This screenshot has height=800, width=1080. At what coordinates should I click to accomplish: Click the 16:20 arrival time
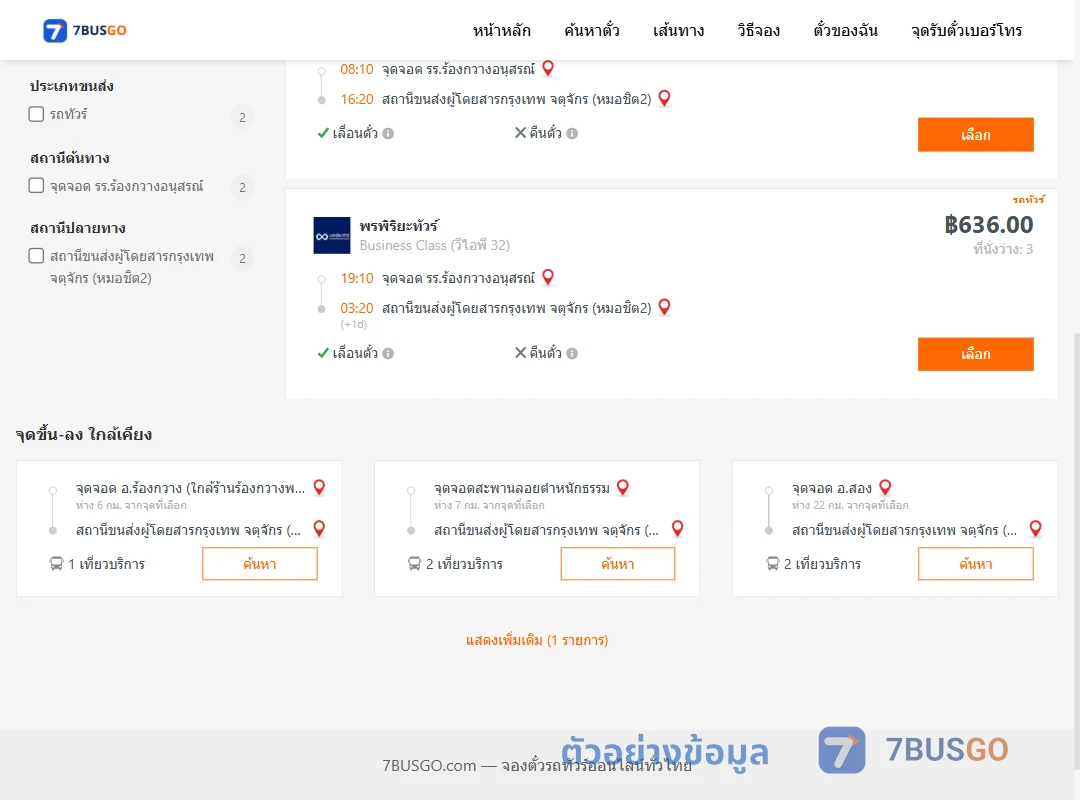(357, 99)
